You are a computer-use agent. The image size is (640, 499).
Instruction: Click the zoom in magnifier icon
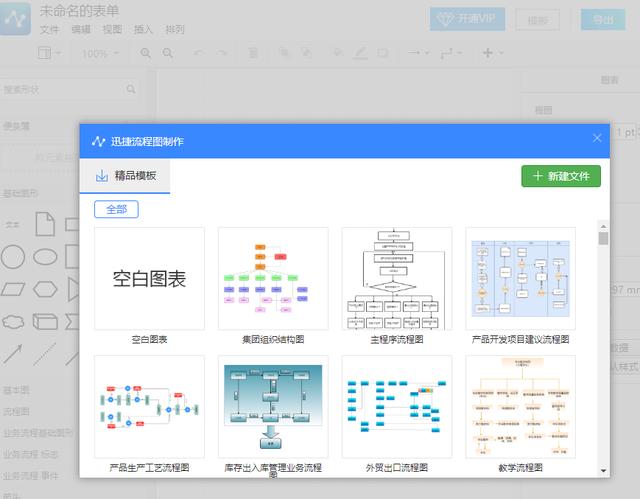click(146, 53)
